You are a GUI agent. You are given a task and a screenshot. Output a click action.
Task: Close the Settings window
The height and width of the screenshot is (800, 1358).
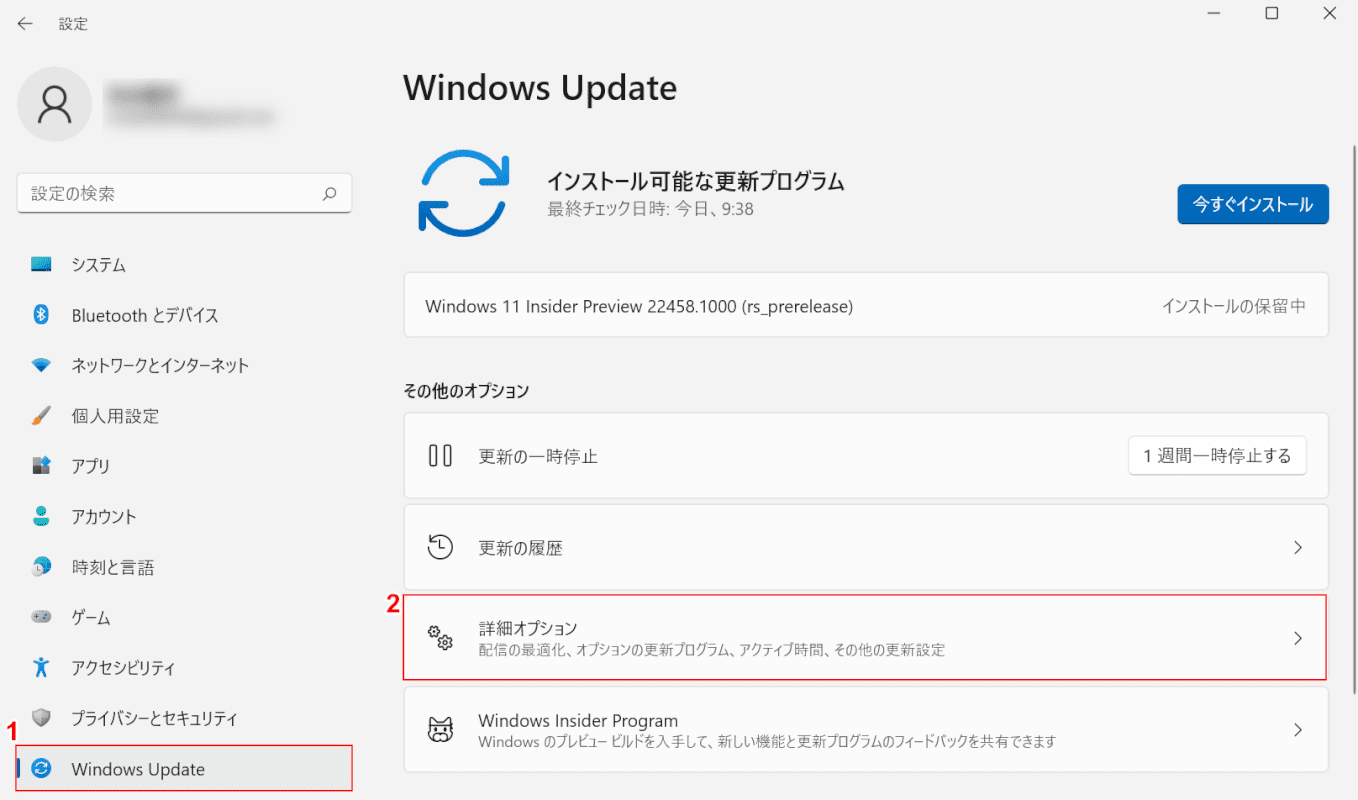[x=1329, y=14]
